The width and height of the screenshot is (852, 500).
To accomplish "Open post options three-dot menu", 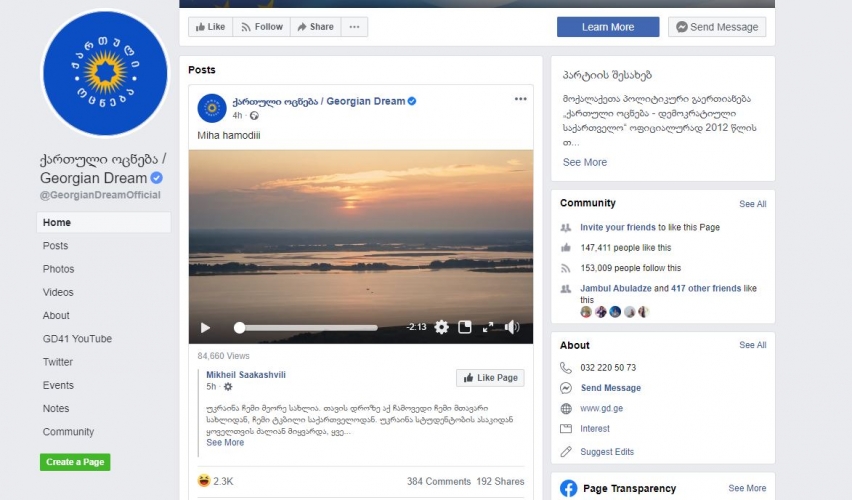I will 520,100.
